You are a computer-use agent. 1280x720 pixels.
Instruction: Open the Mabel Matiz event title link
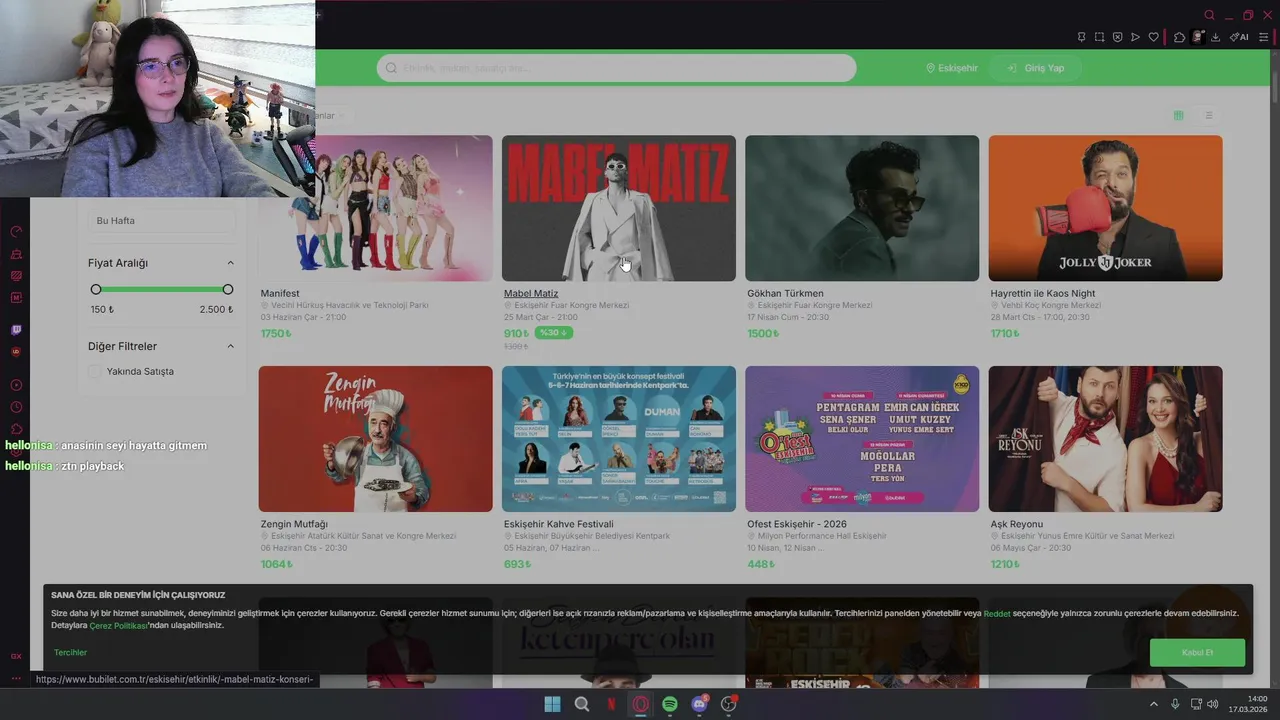pos(531,294)
